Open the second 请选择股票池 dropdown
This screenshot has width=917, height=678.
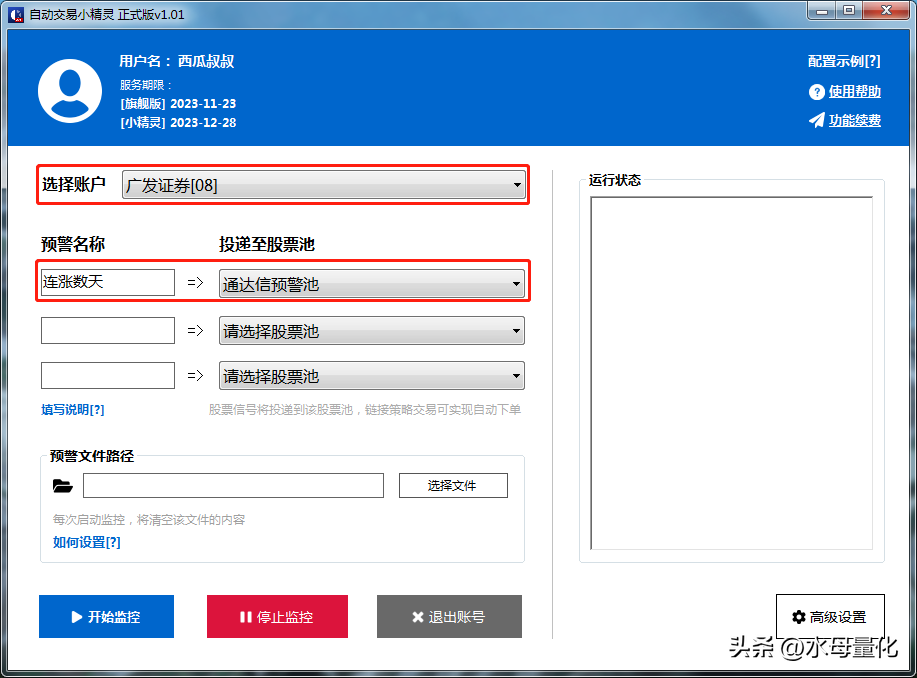click(371, 331)
